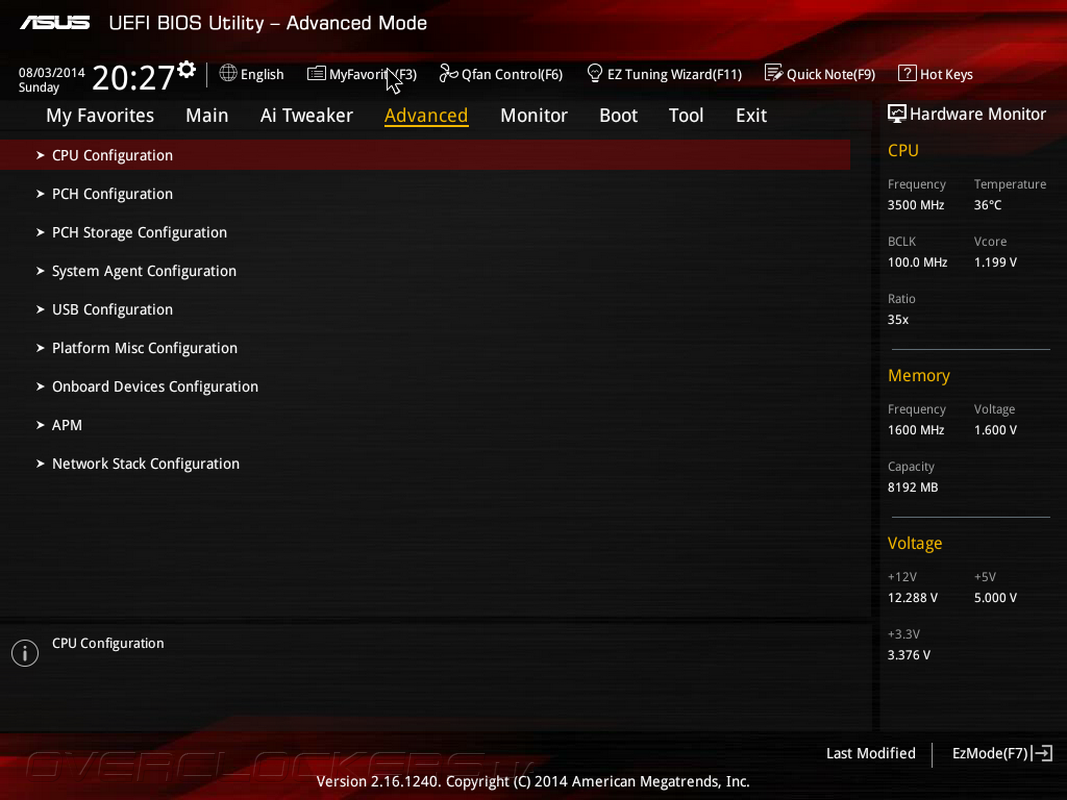
Task: Click the EzMode exit arrow icon
Action: pyautogui.click(x=1043, y=753)
